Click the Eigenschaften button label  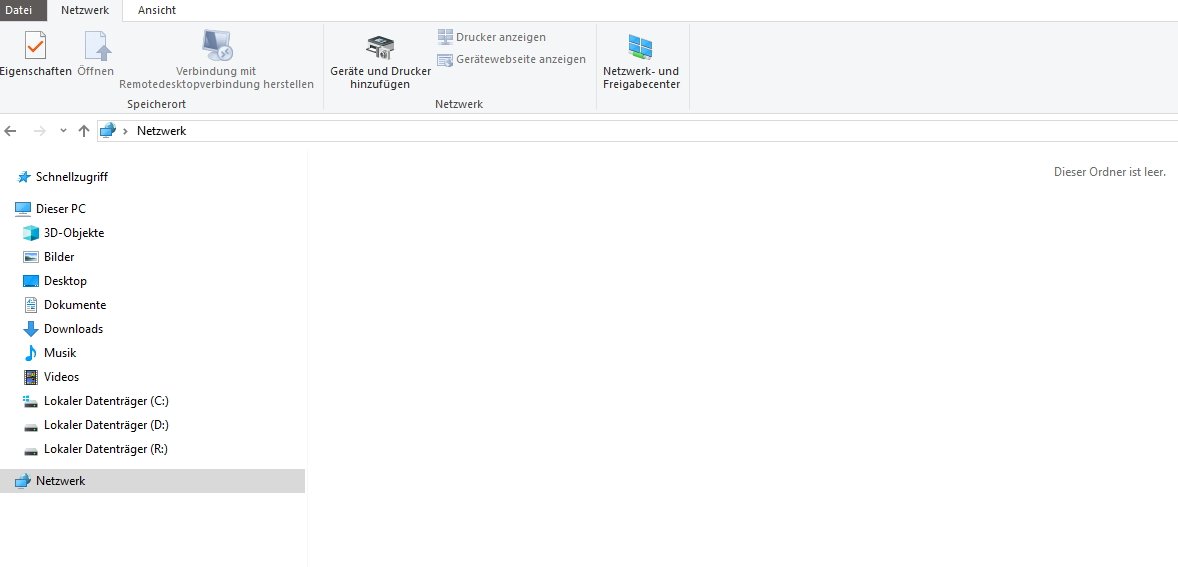click(x=36, y=71)
